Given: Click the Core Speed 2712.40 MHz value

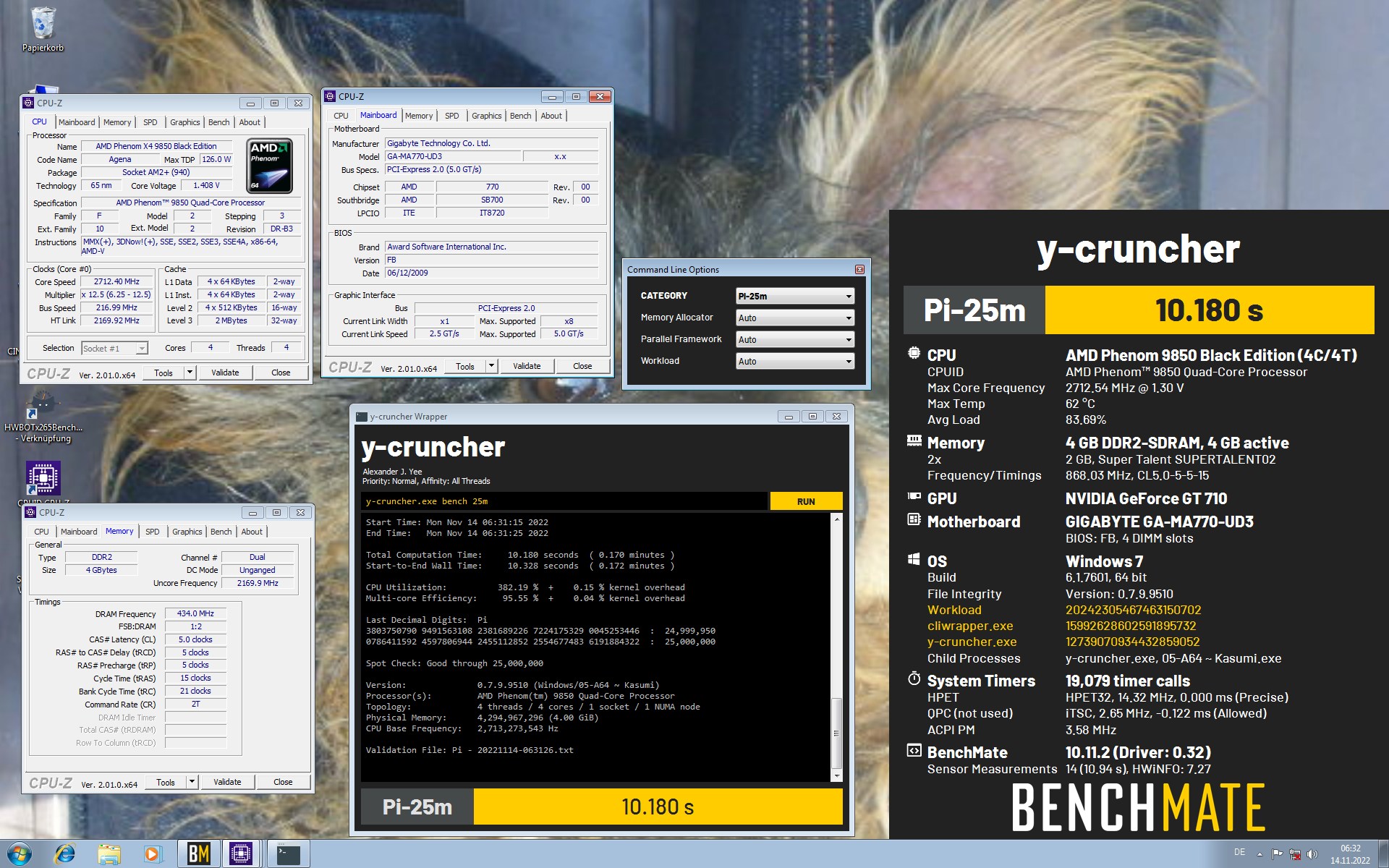Looking at the screenshot, I should tap(116, 282).
